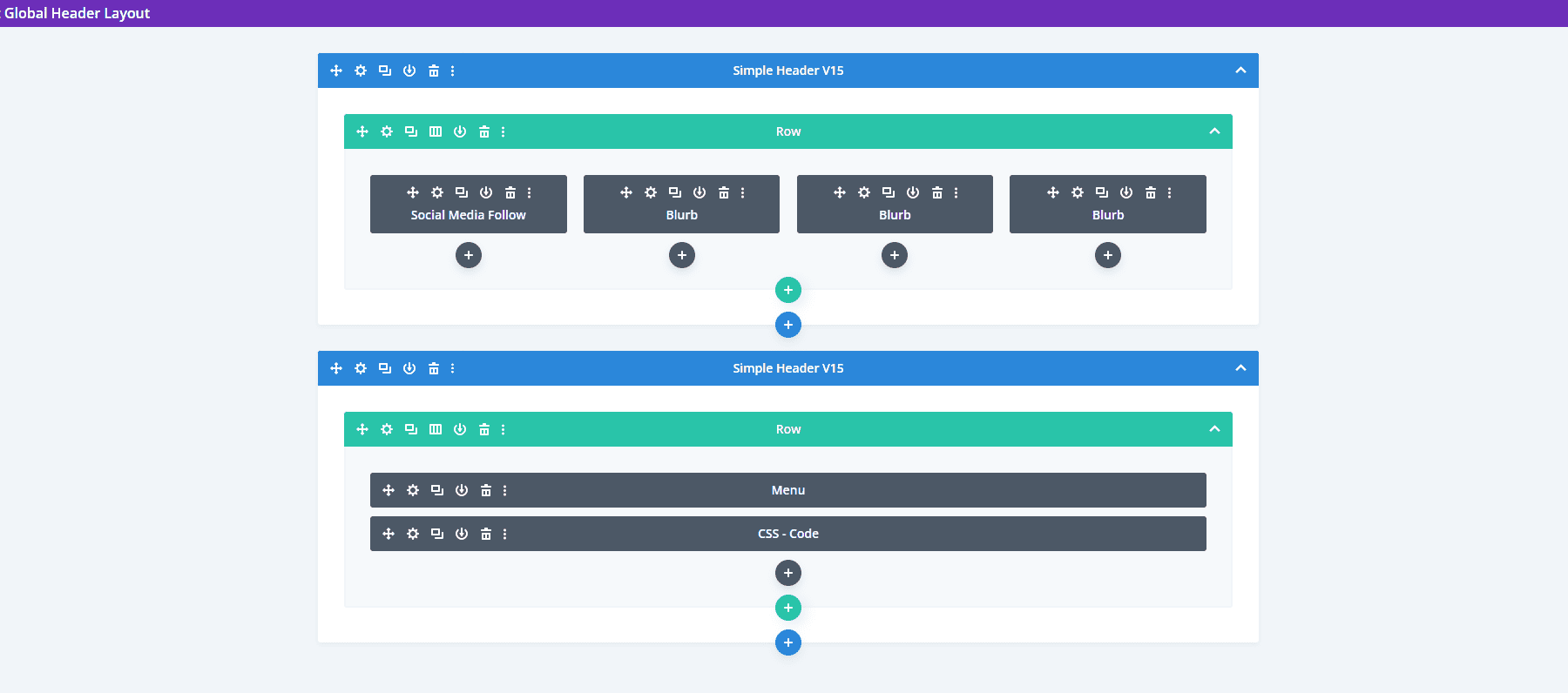Viewport: 1568px width, 693px height.
Task: Duplicate the Social Media Follow module
Action: 462,192
